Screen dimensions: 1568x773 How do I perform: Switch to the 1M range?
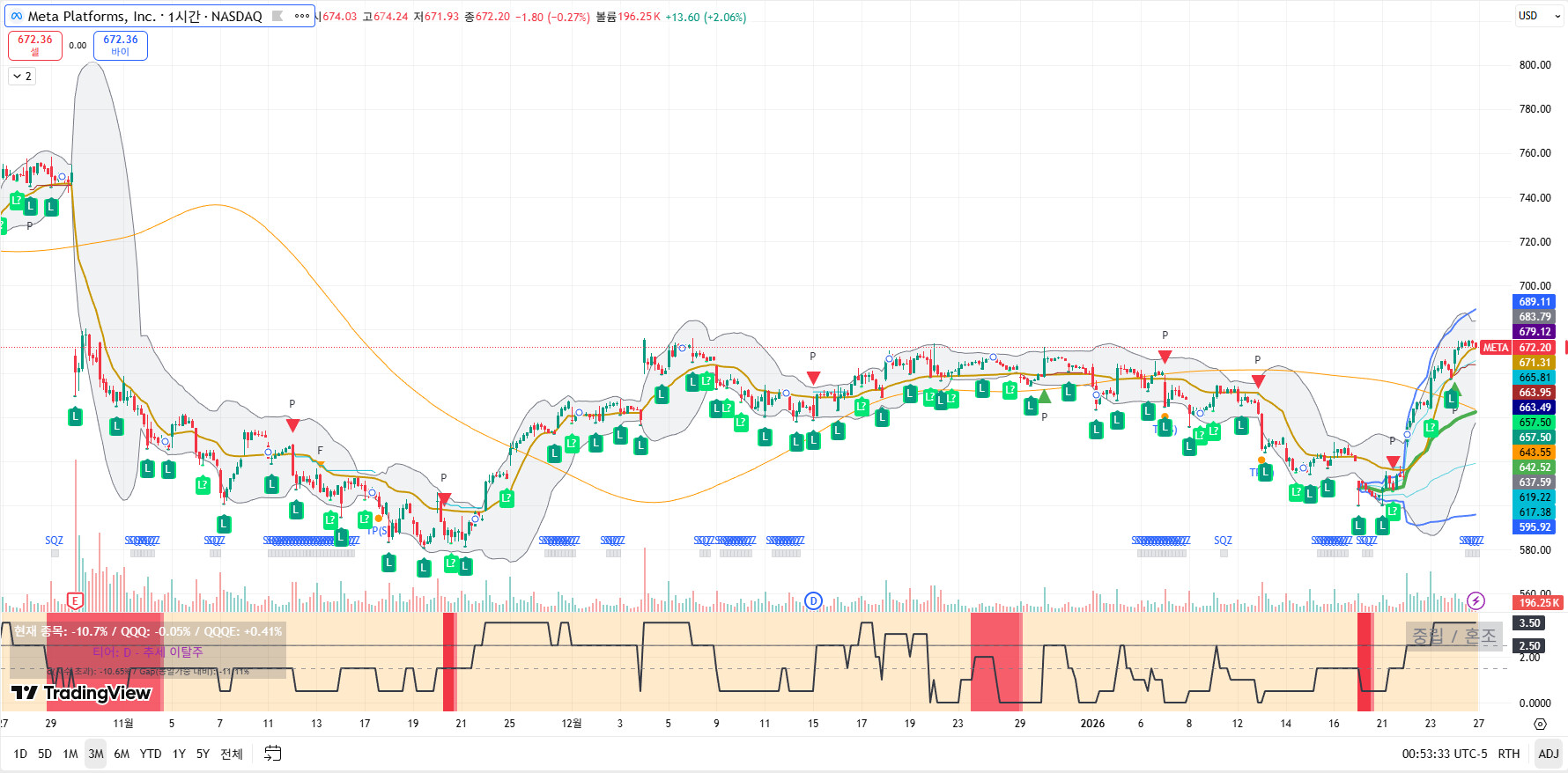tap(70, 754)
